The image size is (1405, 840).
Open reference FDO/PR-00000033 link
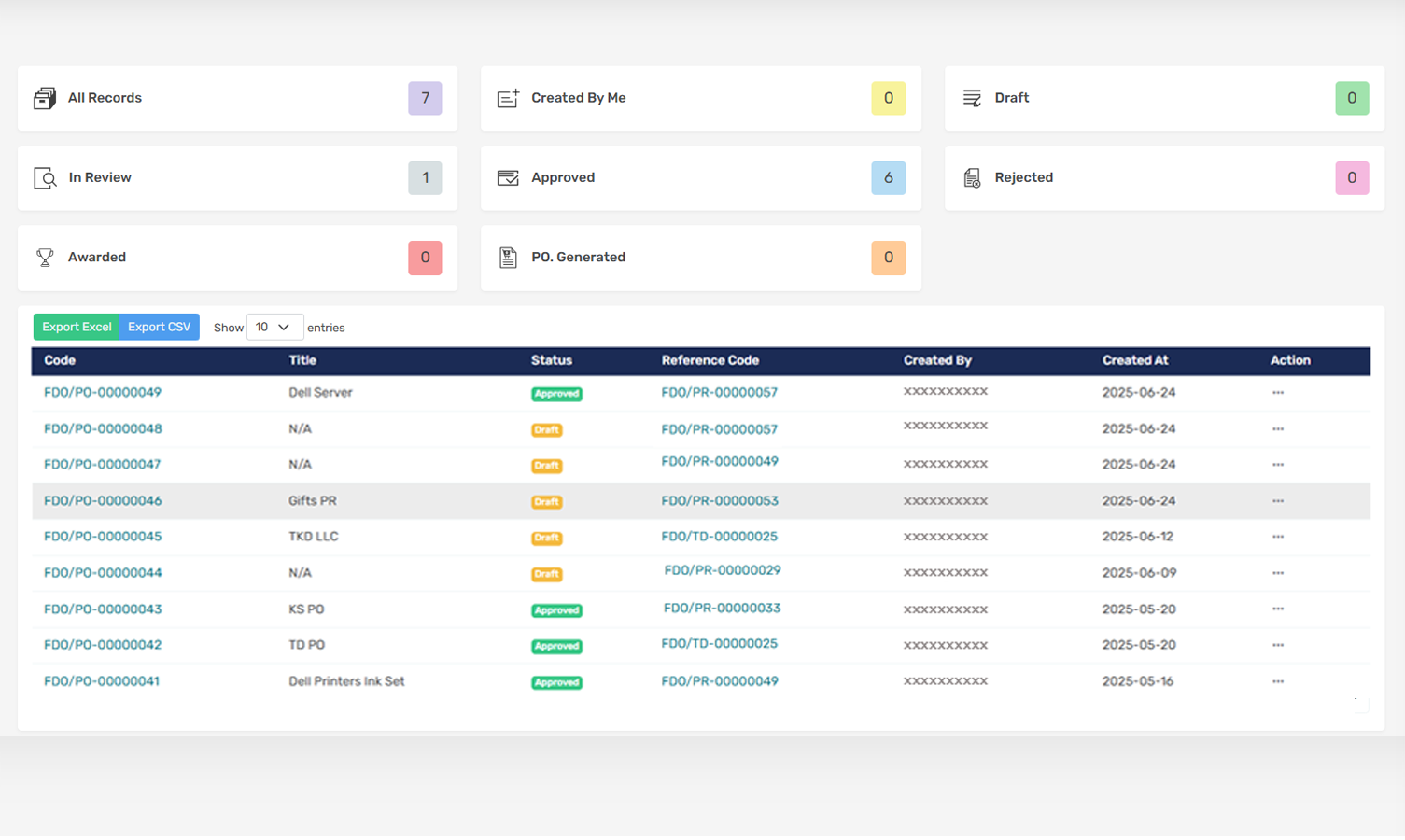click(x=722, y=609)
